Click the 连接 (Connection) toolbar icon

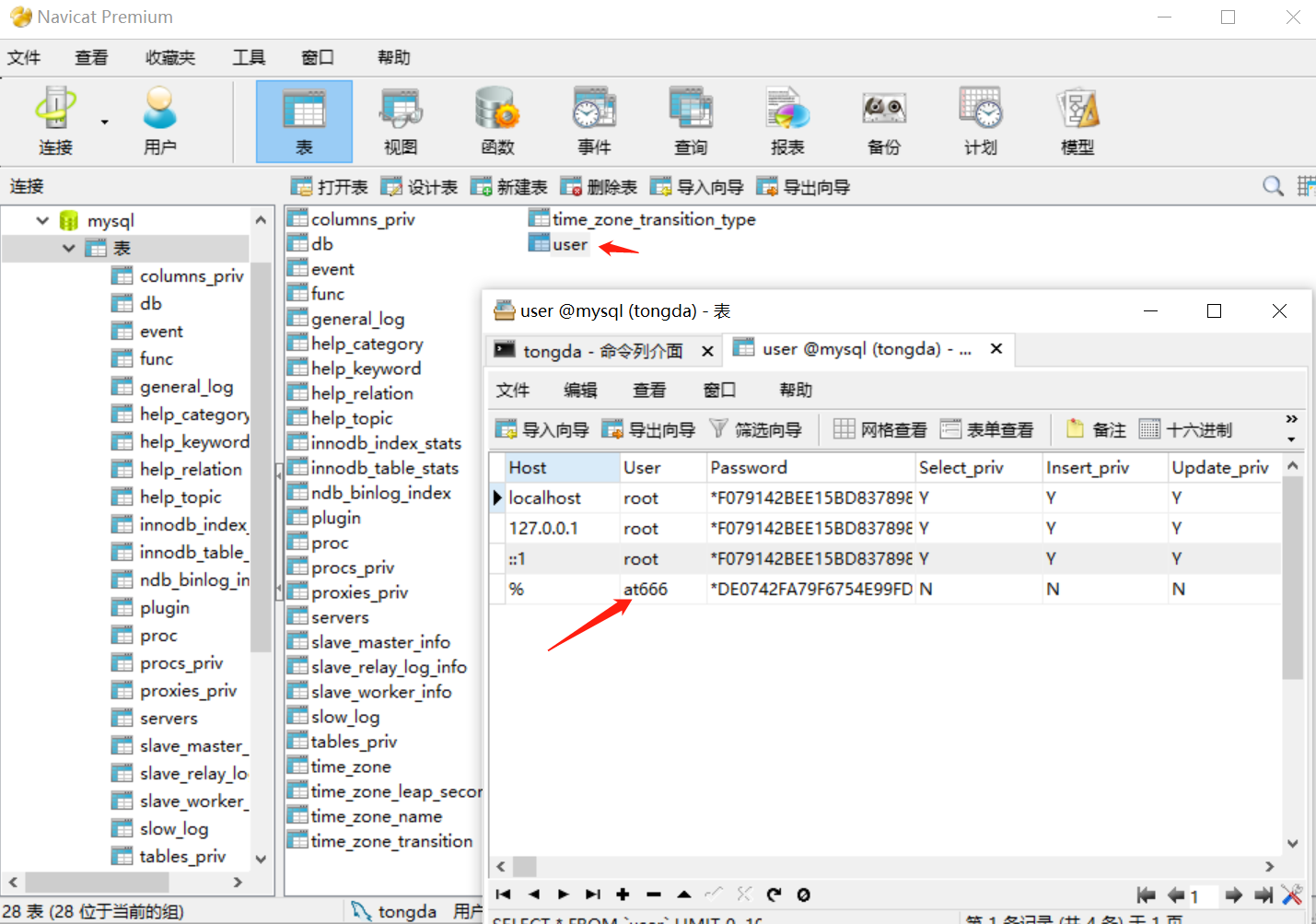point(55,120)
